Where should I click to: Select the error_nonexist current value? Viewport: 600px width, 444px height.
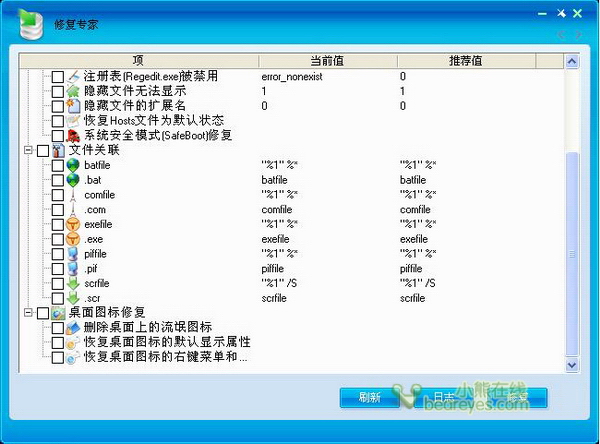click(x=292, y=77)
